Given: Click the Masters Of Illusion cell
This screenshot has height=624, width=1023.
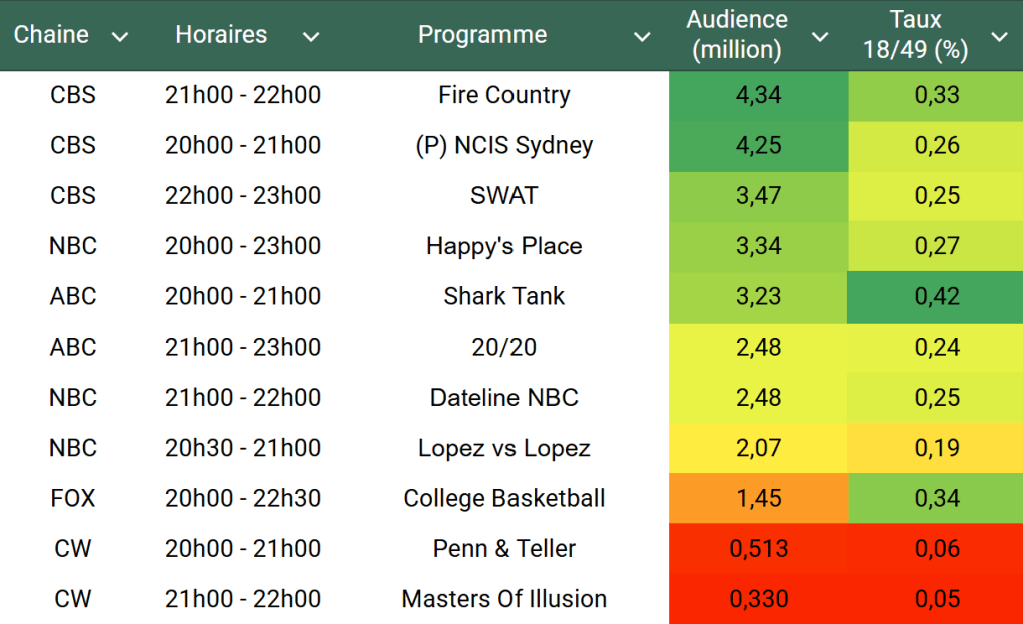Looking at the screenshot, I should point(504,599).
